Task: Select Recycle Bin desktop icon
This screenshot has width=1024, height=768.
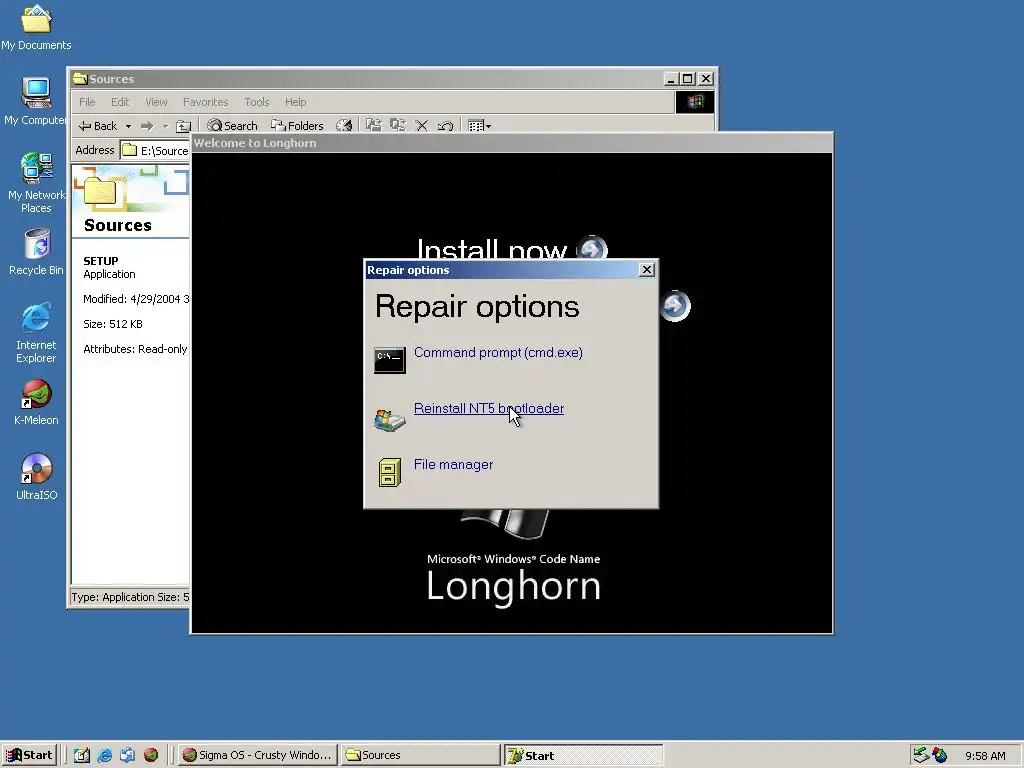Action: [x=36, y=252]
